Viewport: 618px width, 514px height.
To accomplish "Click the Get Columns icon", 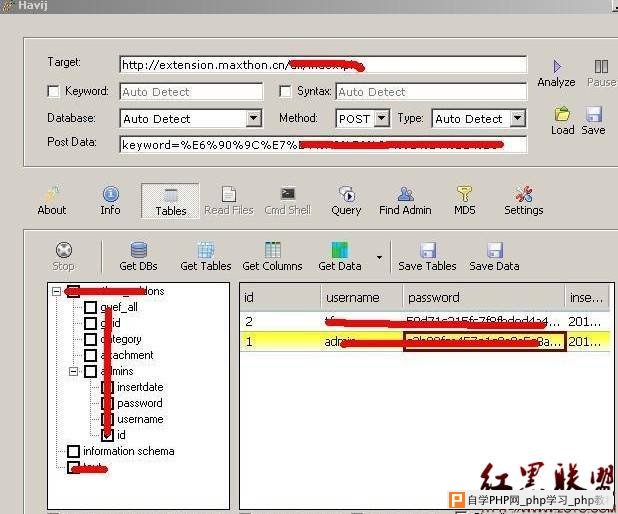I will click(x=273, y=250).
